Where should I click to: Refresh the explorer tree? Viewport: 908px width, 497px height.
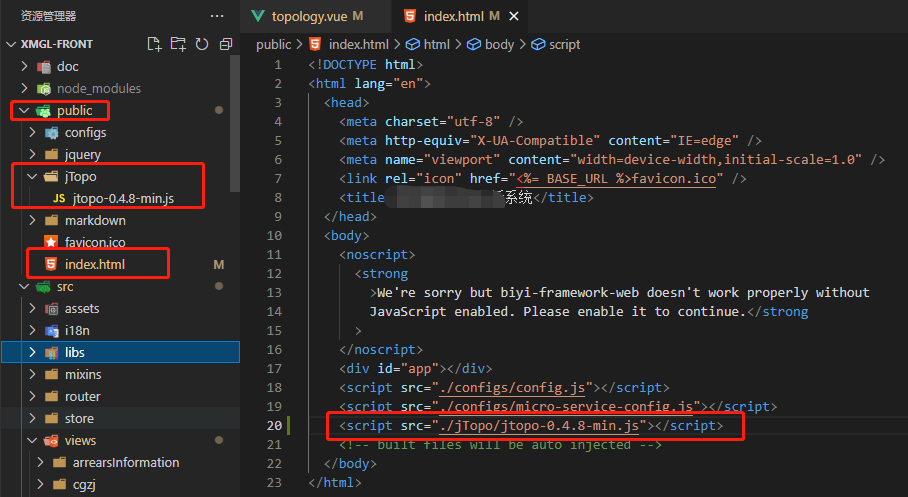point(202,44)
